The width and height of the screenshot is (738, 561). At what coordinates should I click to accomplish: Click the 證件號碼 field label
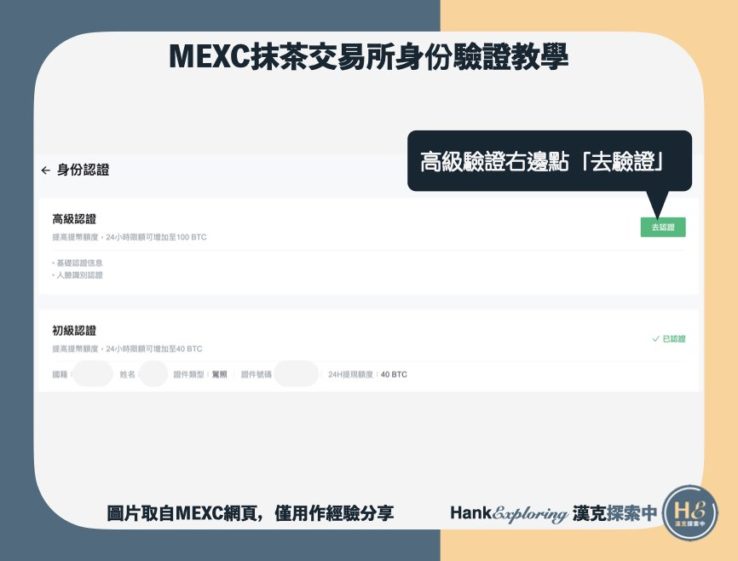click(256, 375)
